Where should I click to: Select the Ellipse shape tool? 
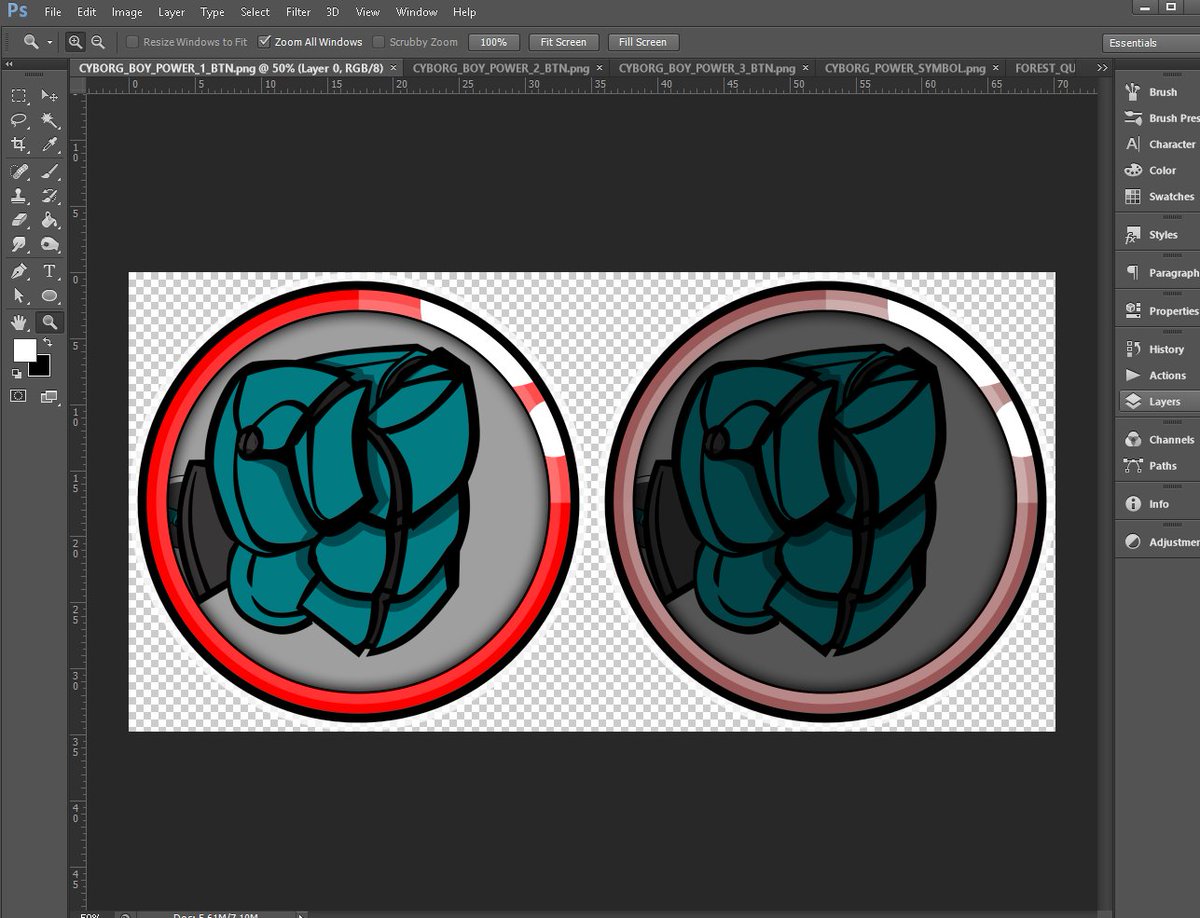click(x=49, y=296)
